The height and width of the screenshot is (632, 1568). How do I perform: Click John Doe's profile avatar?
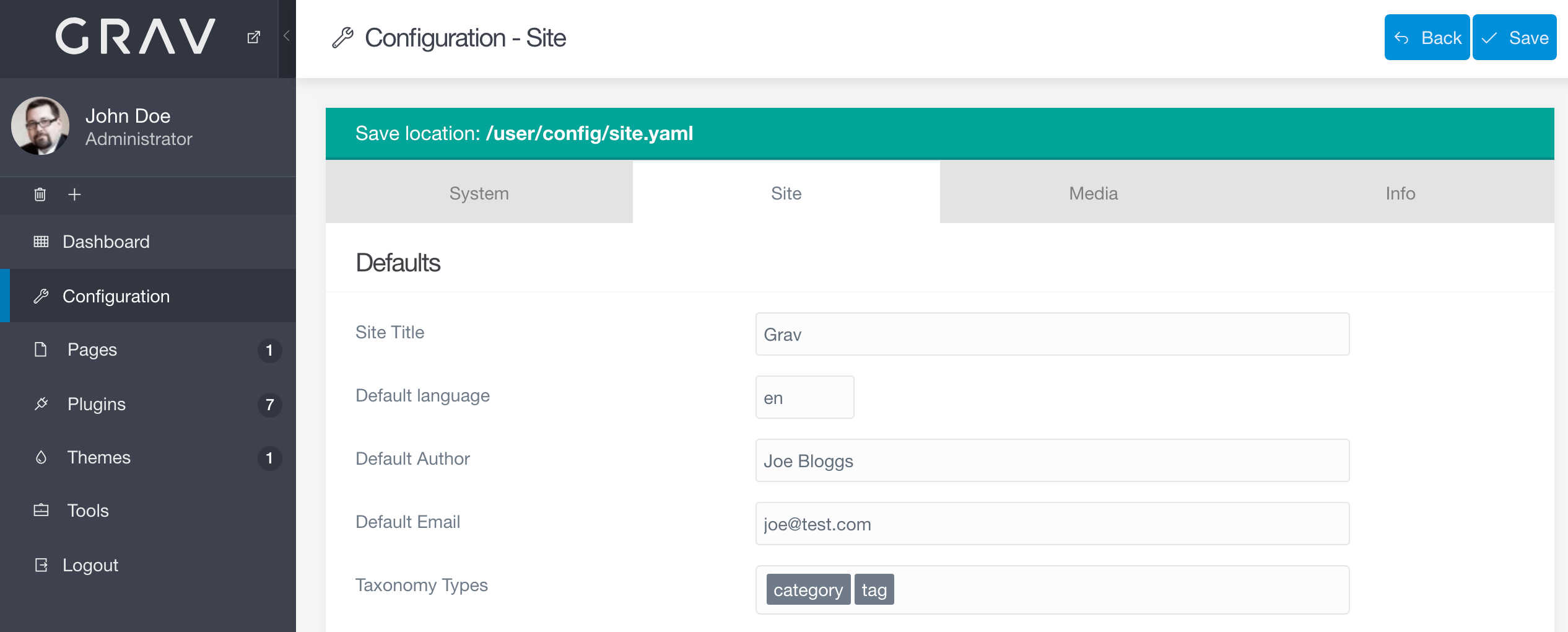pyautogui.click(x=40, y=126)
